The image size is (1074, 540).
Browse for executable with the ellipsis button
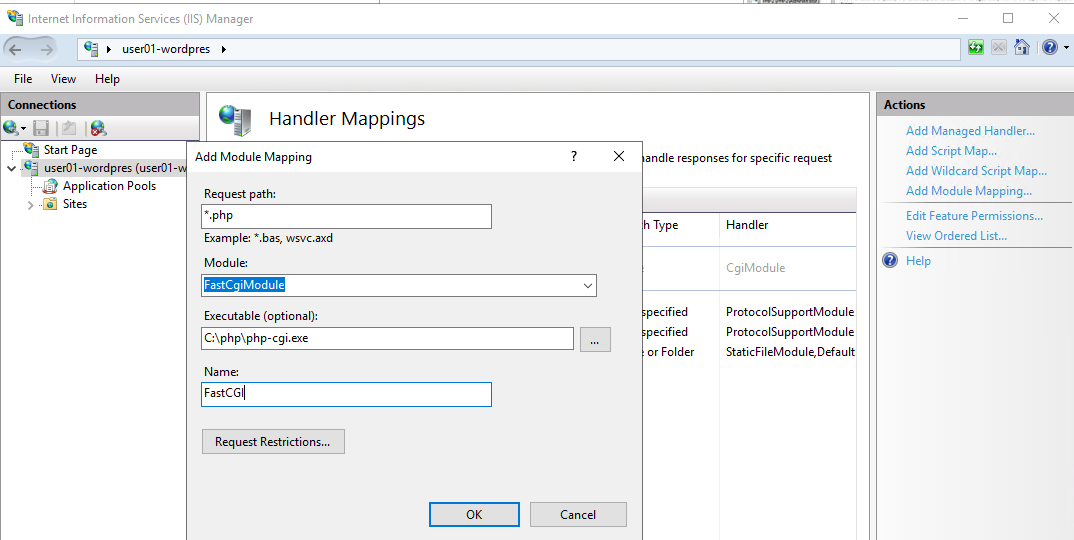(x=595, y=339)
